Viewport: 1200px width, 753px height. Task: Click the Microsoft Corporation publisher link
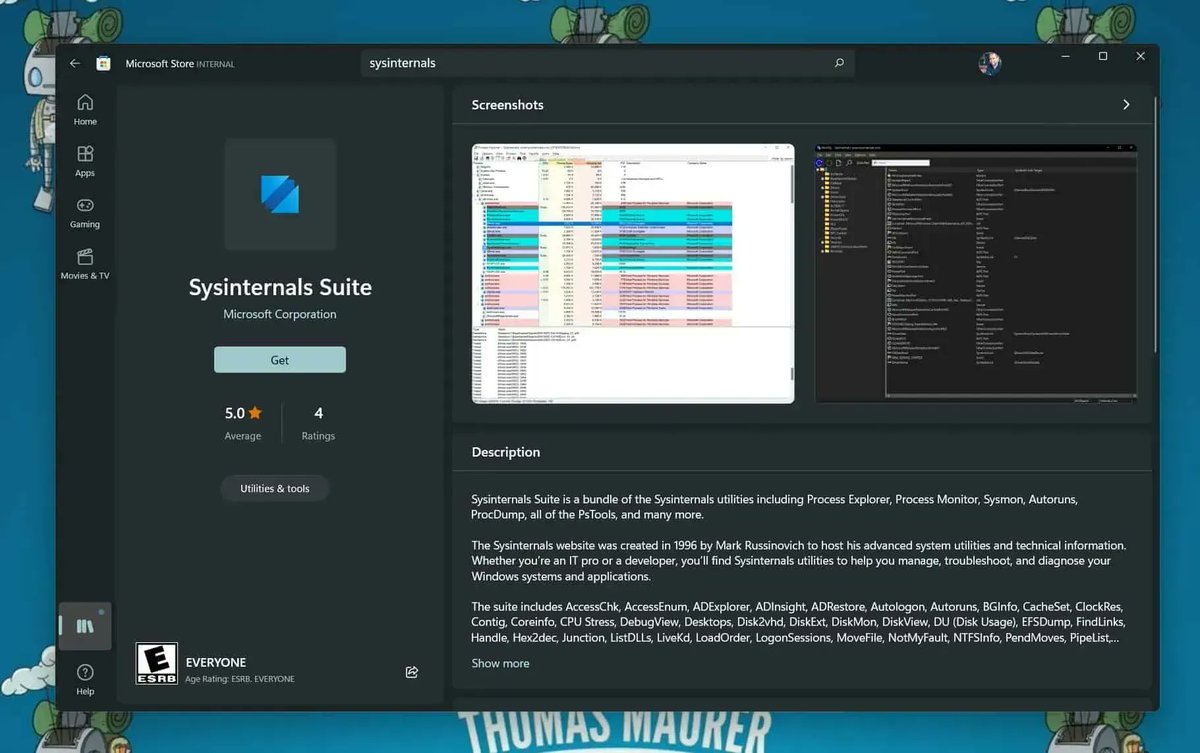[x=280, y=314]
